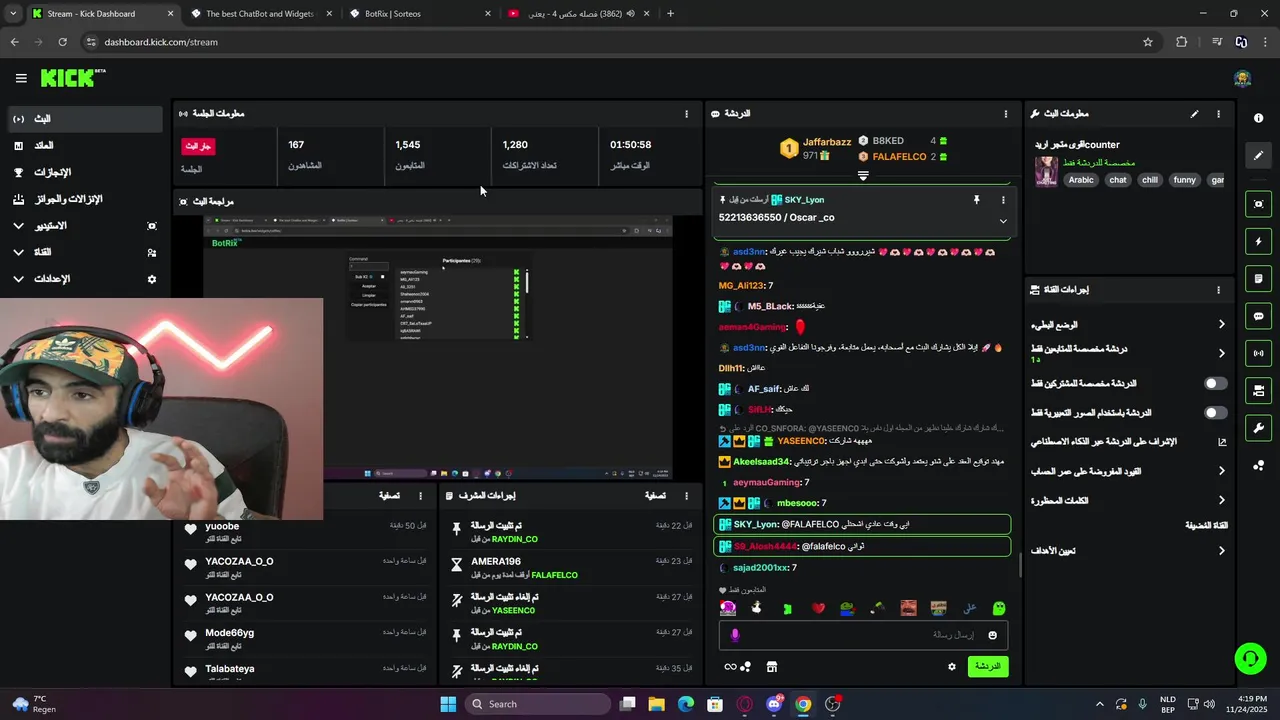Click the funny stream tag
This screenshot has height=720, width=1280.
1185,180
